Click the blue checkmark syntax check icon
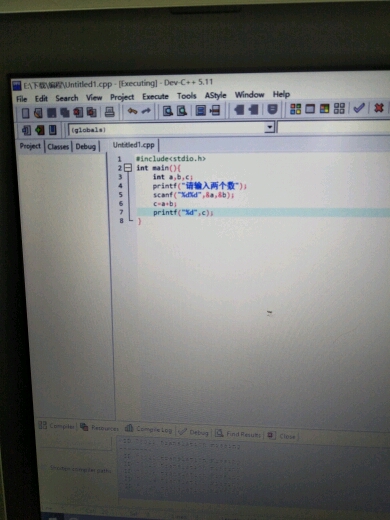390x520 pixels. 359,108
